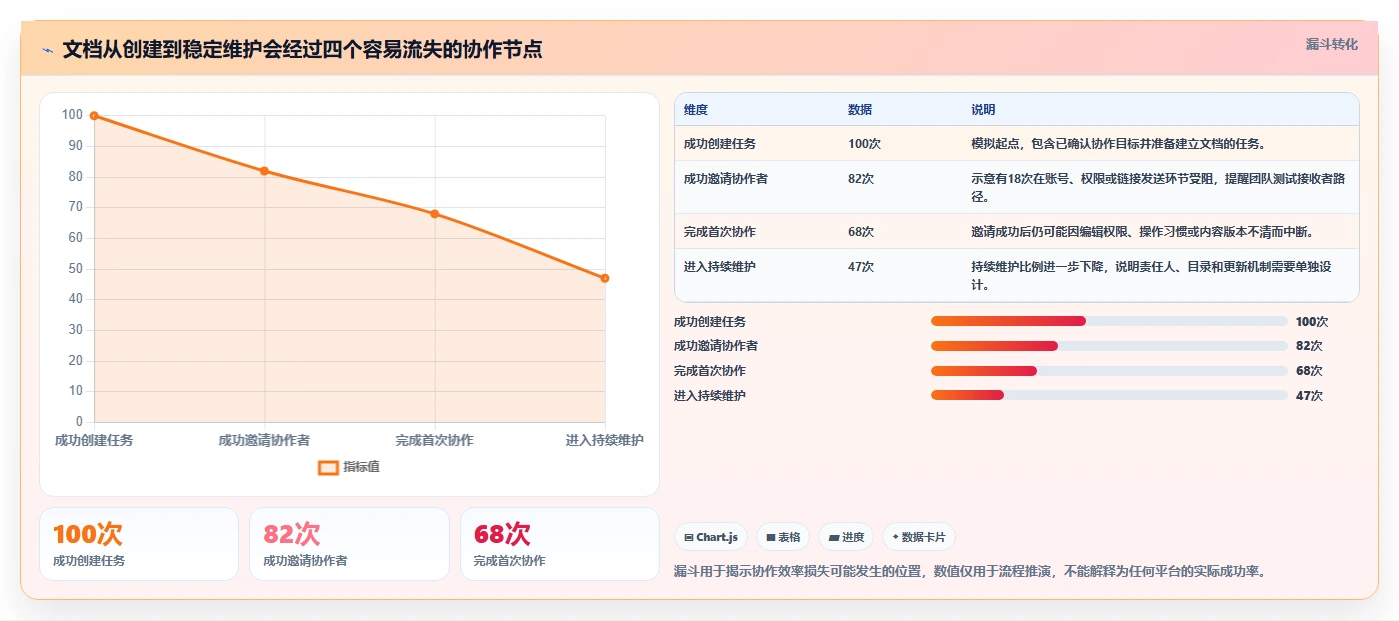Click the y-axis value 100 on the chart
Screen dimensions: 1399x621
(x=72, y=115)
